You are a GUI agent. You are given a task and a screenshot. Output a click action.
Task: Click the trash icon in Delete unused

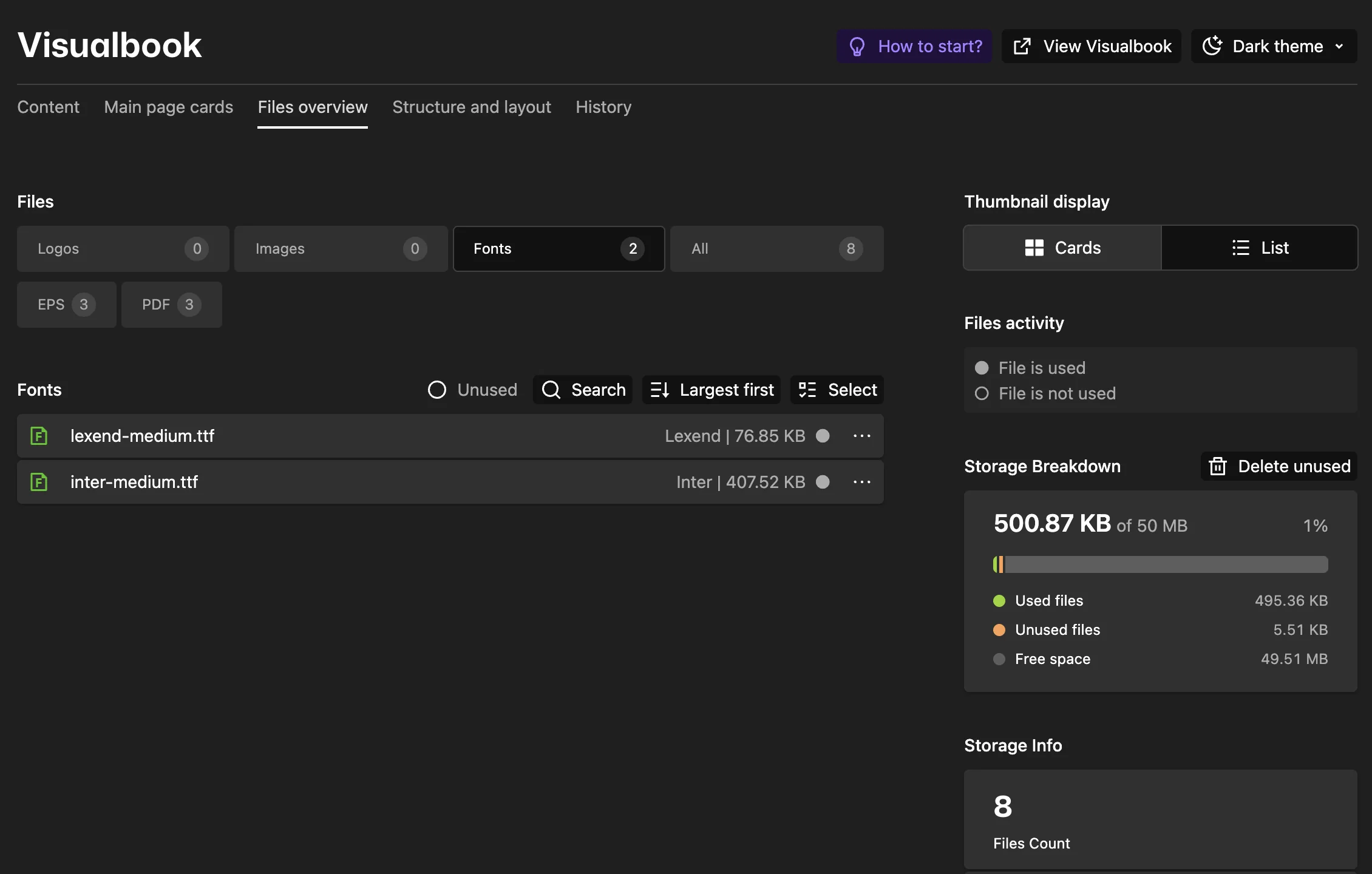tap(1218, 466)
